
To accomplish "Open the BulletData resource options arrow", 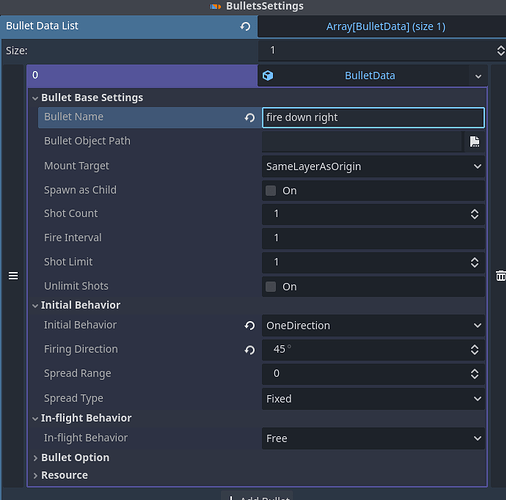I will (x=478, y=76).
